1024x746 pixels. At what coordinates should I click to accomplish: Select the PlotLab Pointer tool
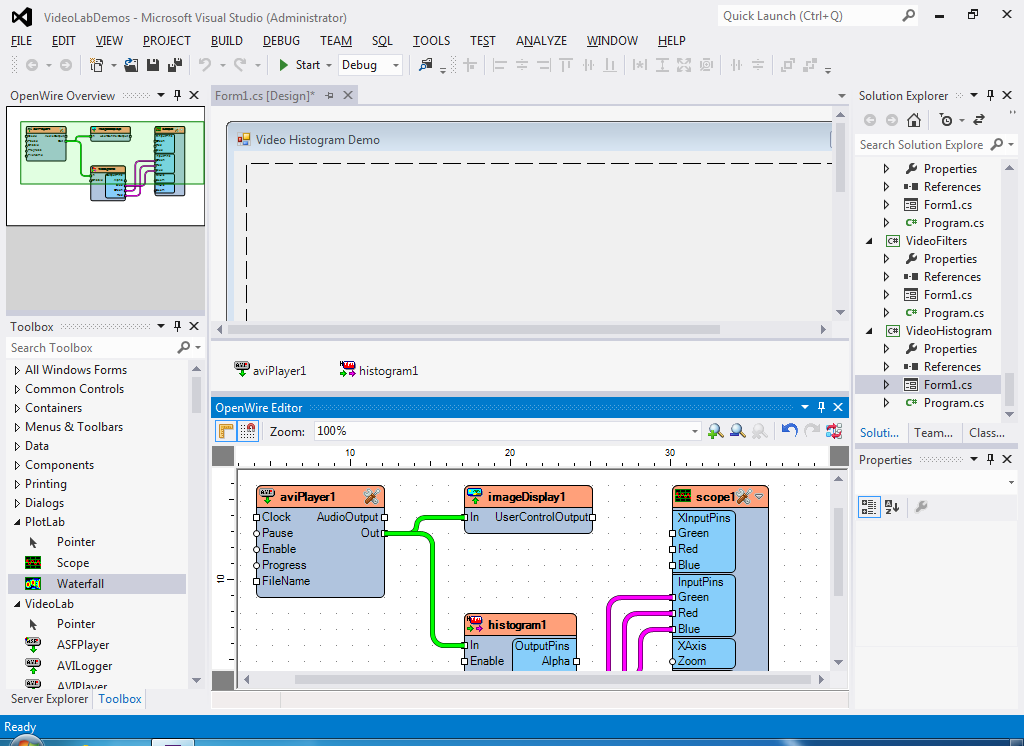[97, 542]
